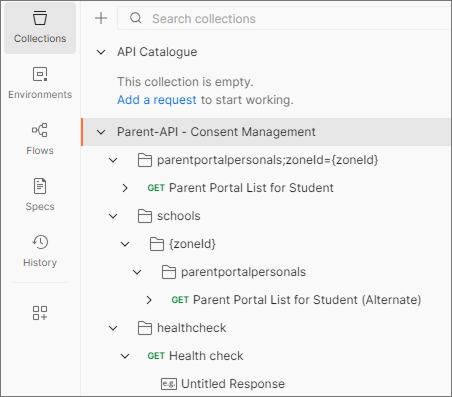This screenshot has width=452, height=397.
Task: Open GET Parent Portal List for Student
Action: (240, 188)
